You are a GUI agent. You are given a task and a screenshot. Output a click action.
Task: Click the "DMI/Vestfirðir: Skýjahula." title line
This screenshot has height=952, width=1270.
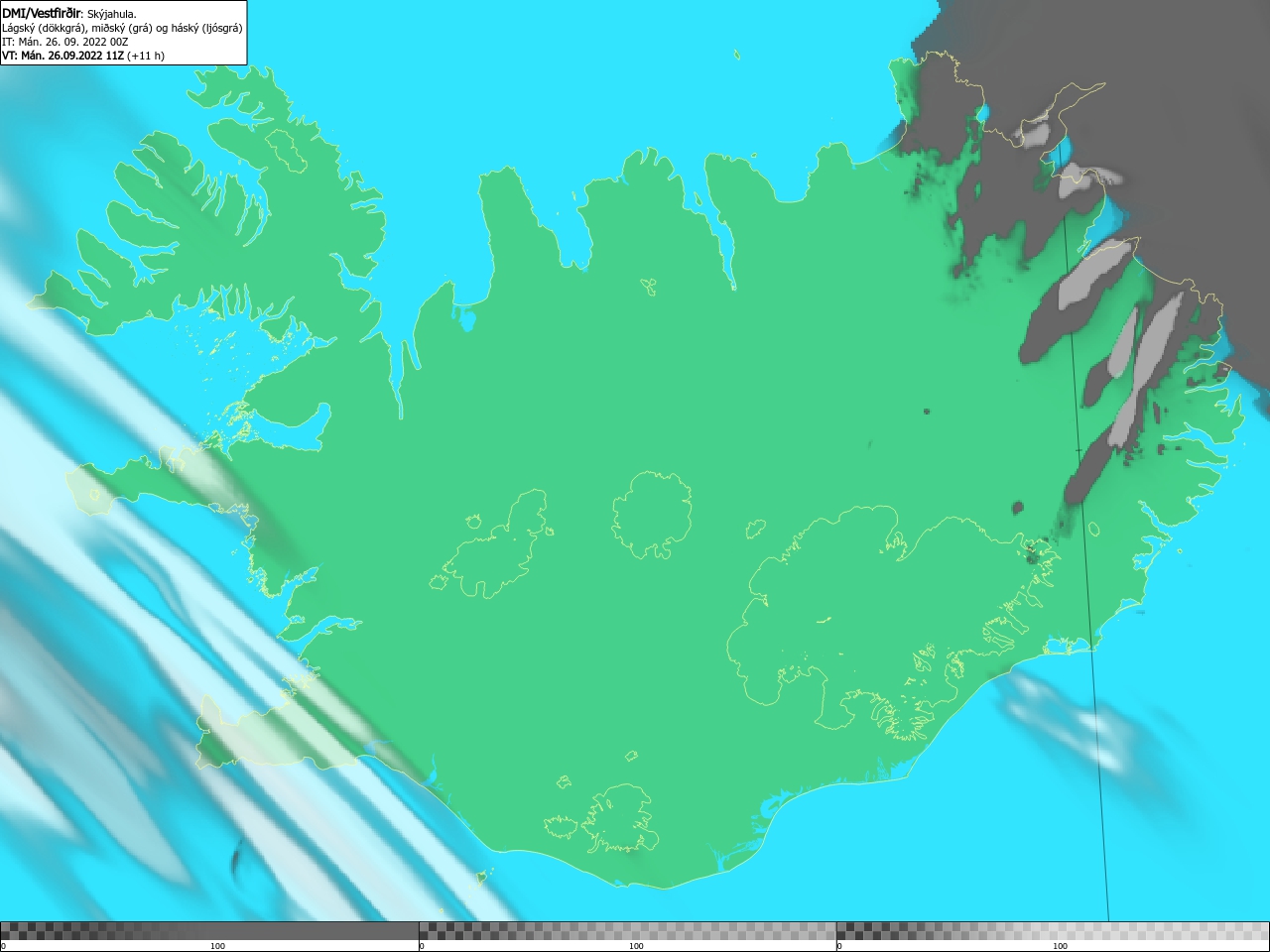click(69, 14)
